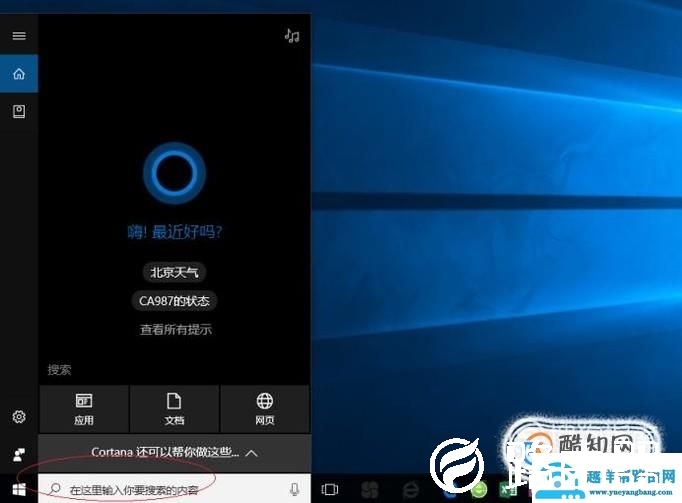The width and height of the screenshot is (682, 503).
Task: Go to Cortana Home icon
Action: pyautogui.click(x=18, y=74)
